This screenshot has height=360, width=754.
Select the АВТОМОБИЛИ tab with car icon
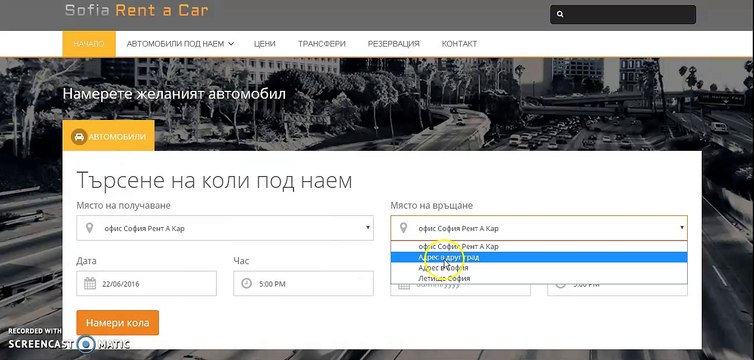[x=108, y=136]
